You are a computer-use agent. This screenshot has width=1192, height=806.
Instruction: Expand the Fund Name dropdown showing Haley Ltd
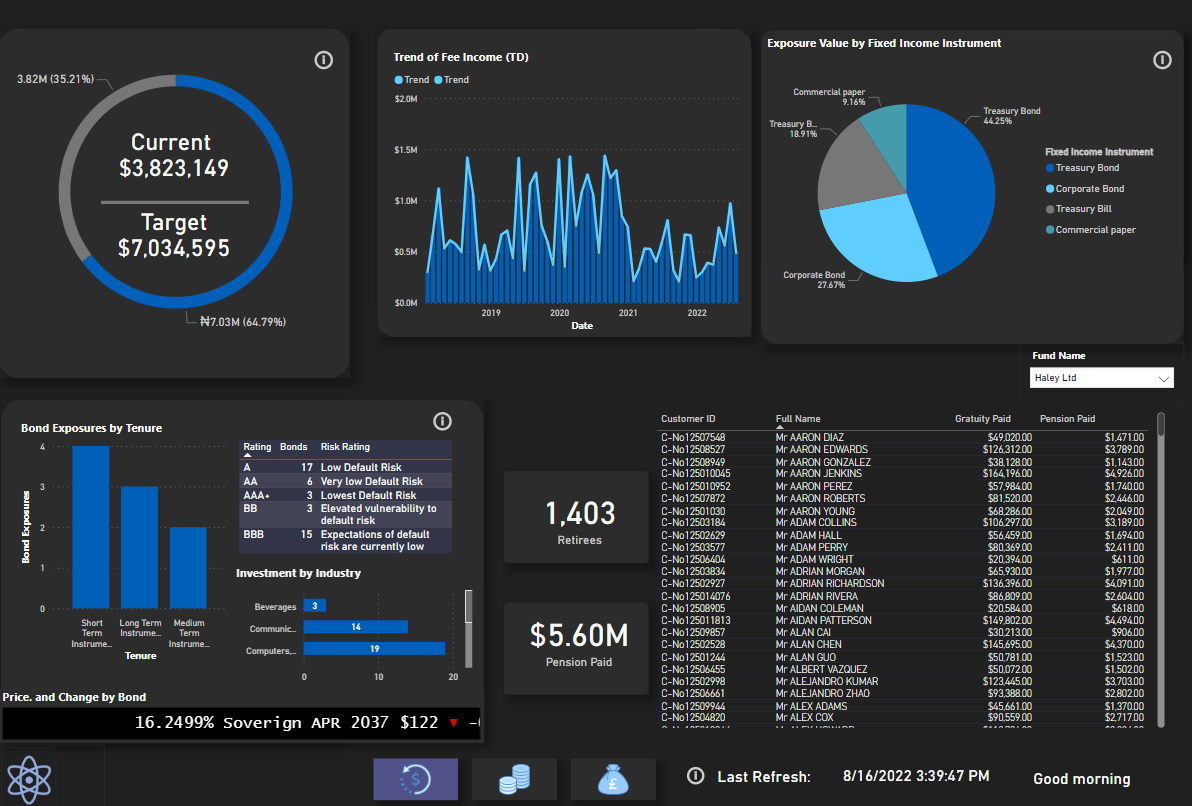click(x=1101, y=379)
